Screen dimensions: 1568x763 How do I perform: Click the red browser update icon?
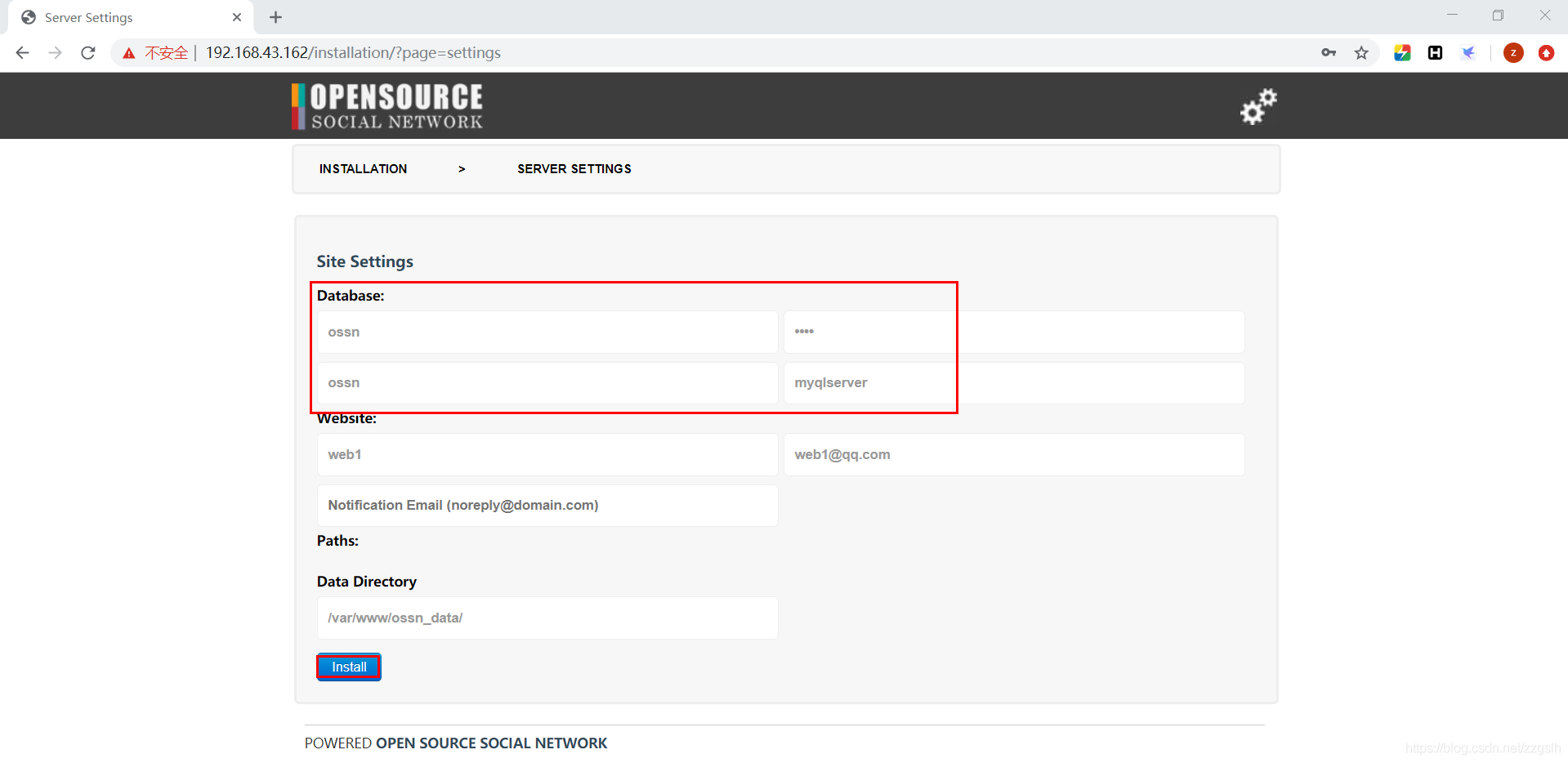click(x=1546, y=53)
